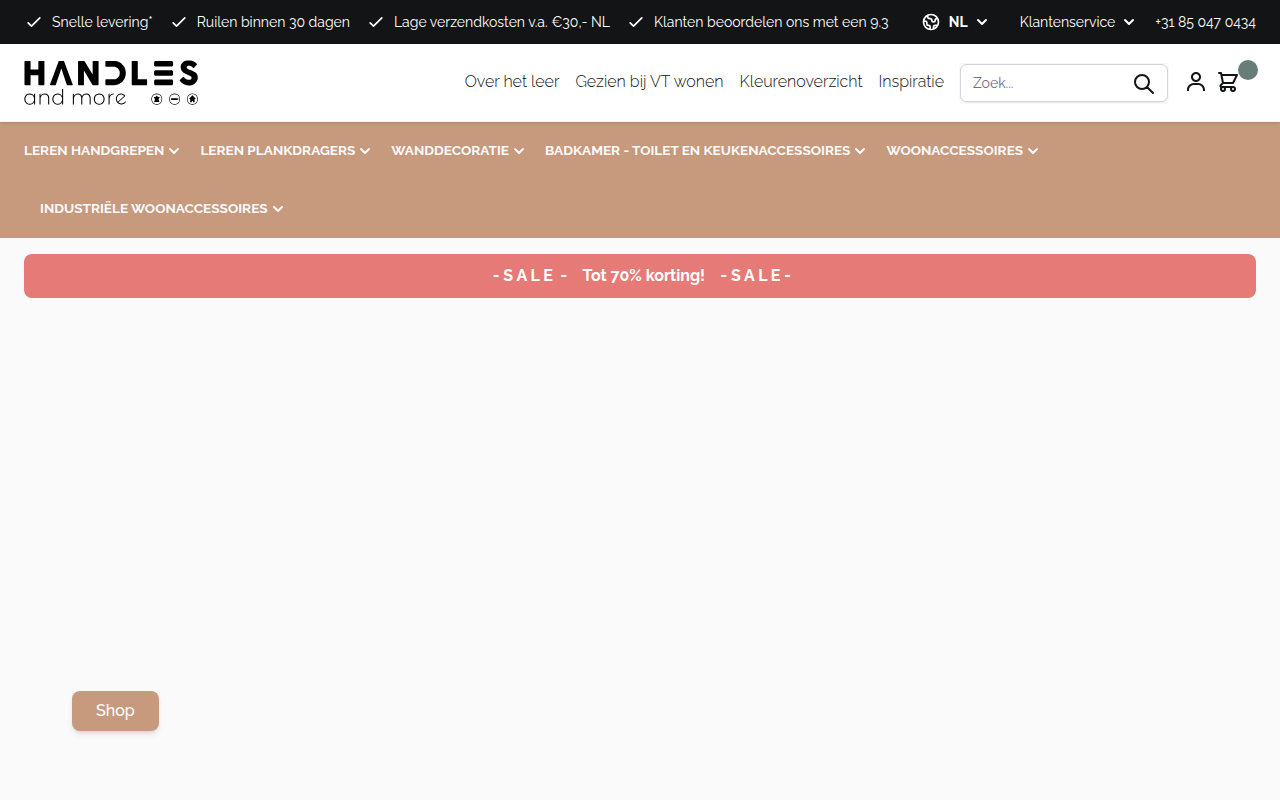The width and height of the screenshot is (1280, 800).
Task: Click the Handles and more logo
Action: point(111,83)
